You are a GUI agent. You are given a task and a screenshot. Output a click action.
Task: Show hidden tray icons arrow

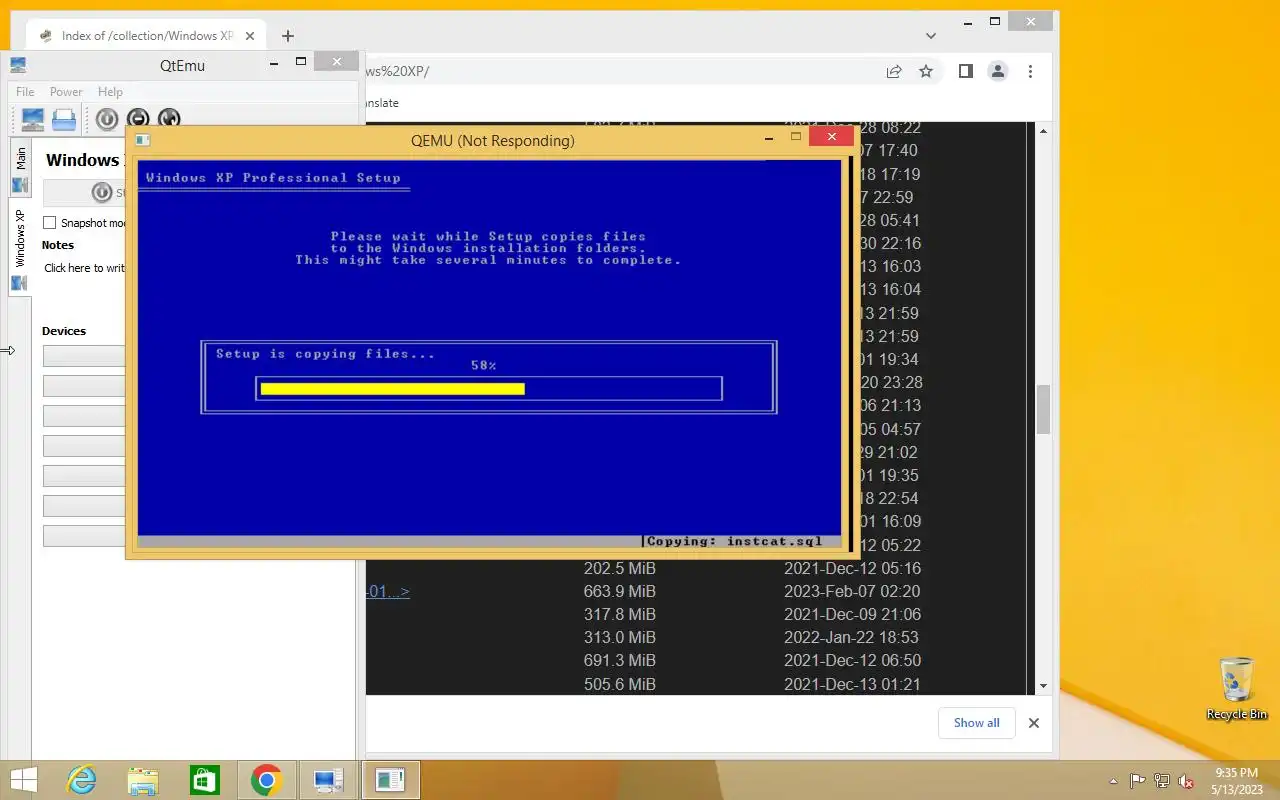(1114, 781)
